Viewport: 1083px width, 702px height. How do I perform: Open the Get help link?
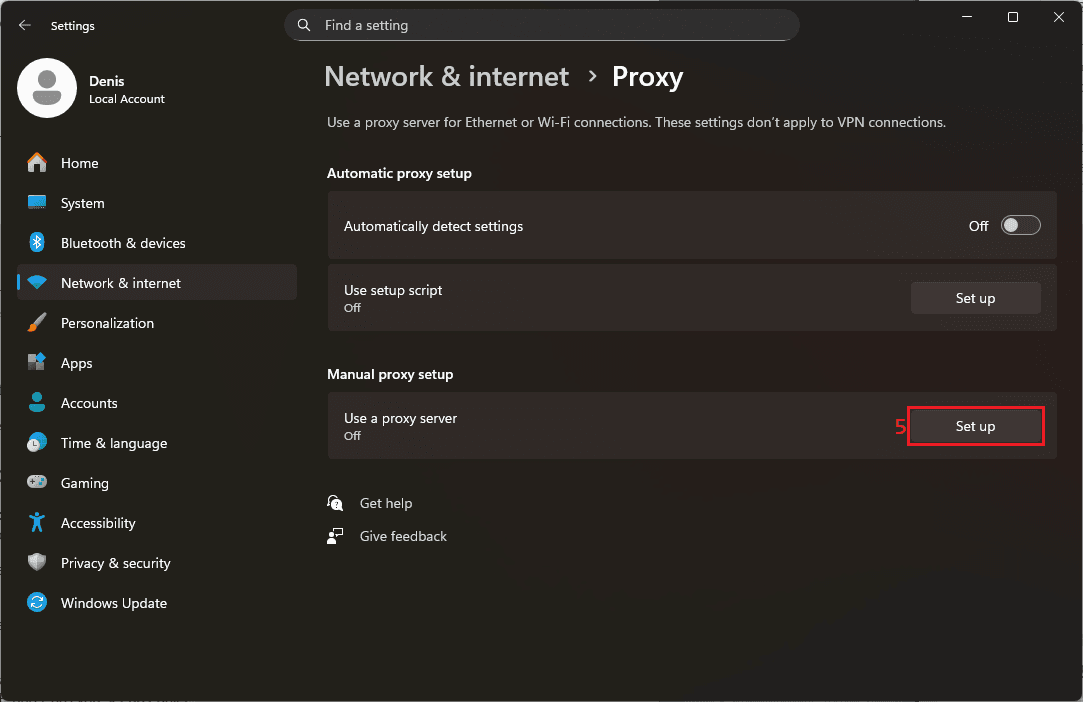click(x=385, y=503)
